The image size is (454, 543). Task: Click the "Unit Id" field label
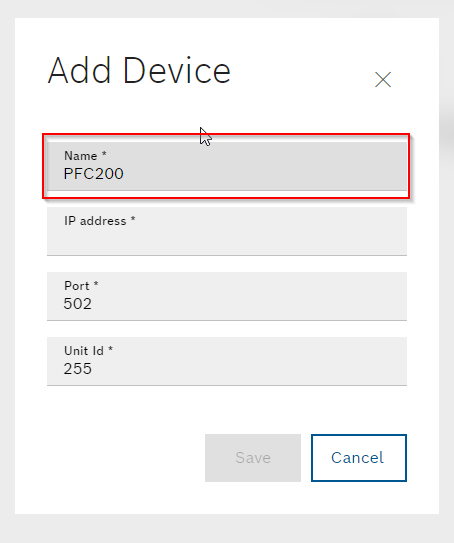84,351
